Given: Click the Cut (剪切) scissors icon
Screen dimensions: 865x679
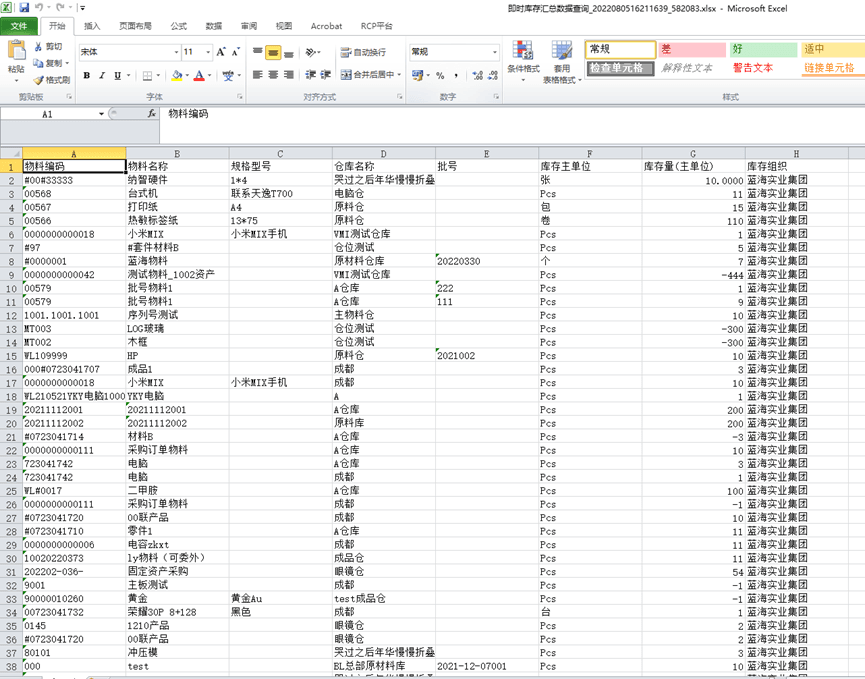Looking at the screenshot, I should click(x=39, y=47).
